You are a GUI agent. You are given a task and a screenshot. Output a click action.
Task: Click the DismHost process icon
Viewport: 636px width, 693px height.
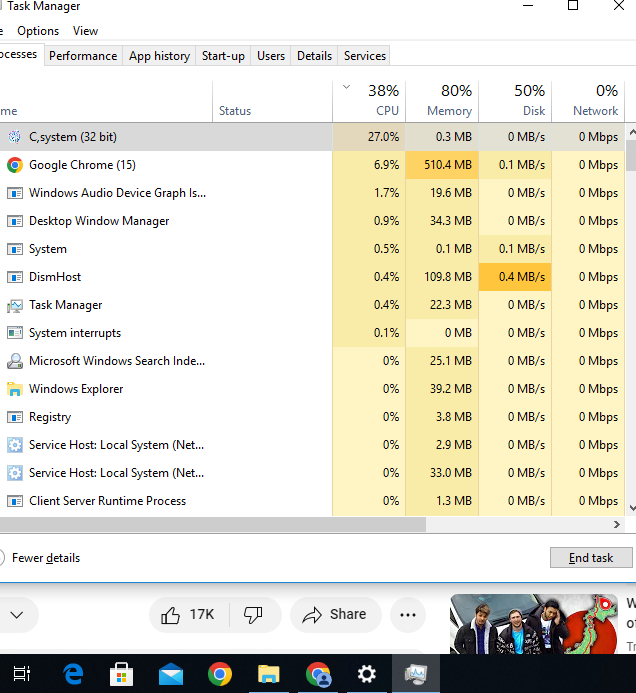pos(15,277)
